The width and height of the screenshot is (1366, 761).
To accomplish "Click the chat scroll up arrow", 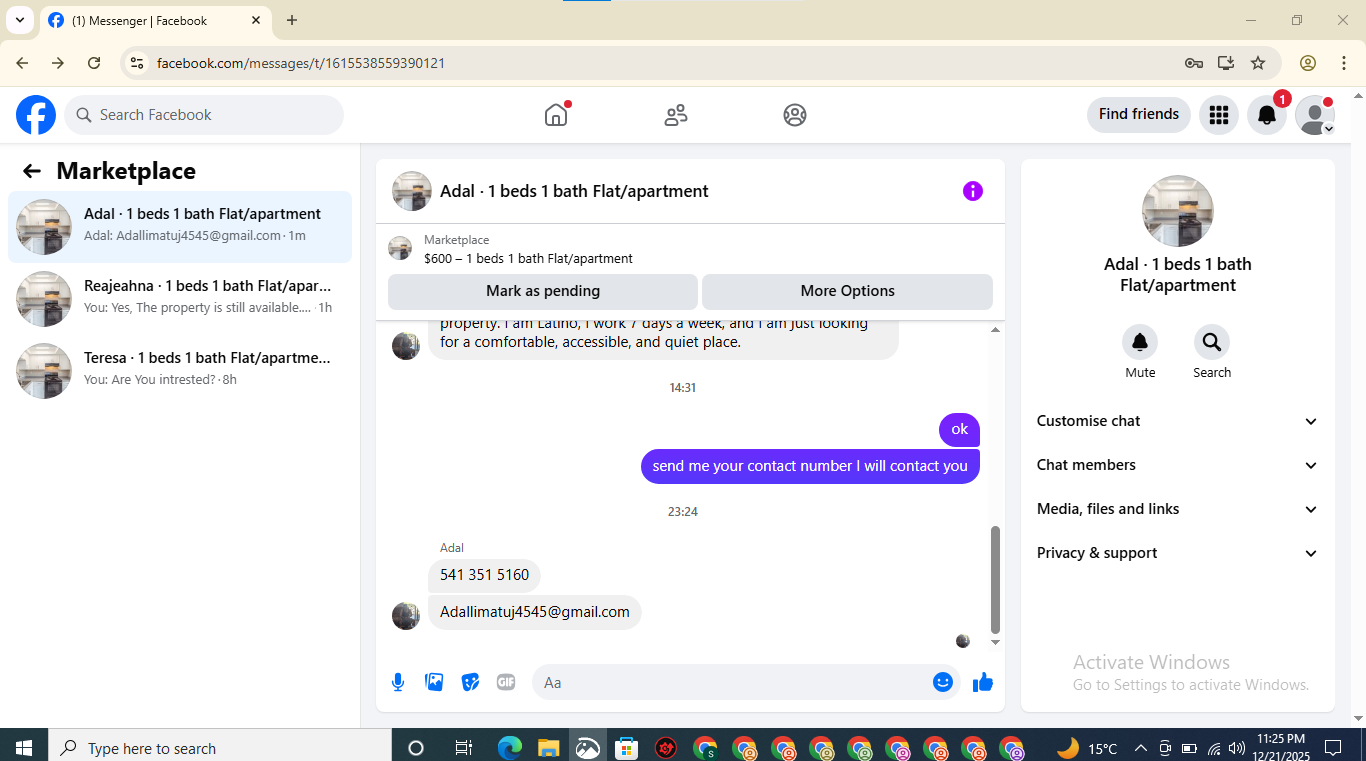I will coord(995,330).
